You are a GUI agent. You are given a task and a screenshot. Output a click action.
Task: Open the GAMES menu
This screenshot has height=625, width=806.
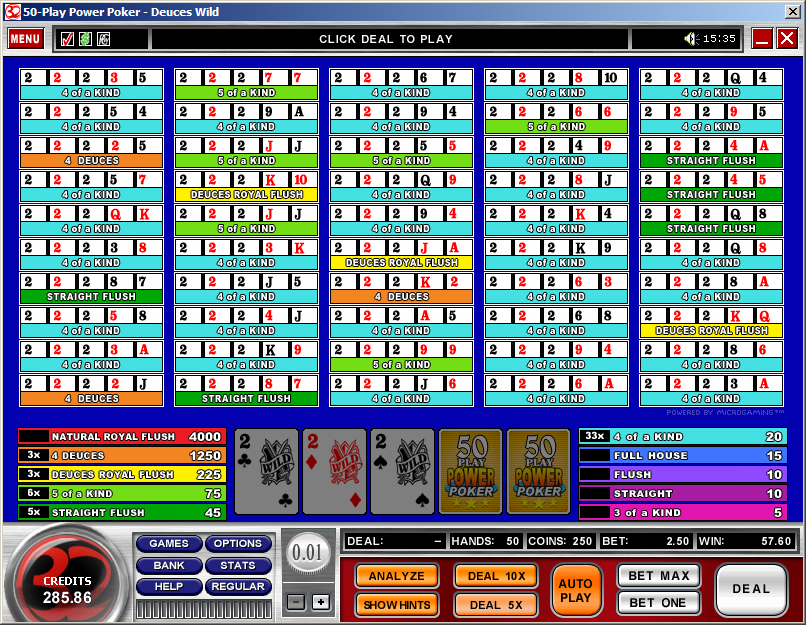tap(169, 544)
